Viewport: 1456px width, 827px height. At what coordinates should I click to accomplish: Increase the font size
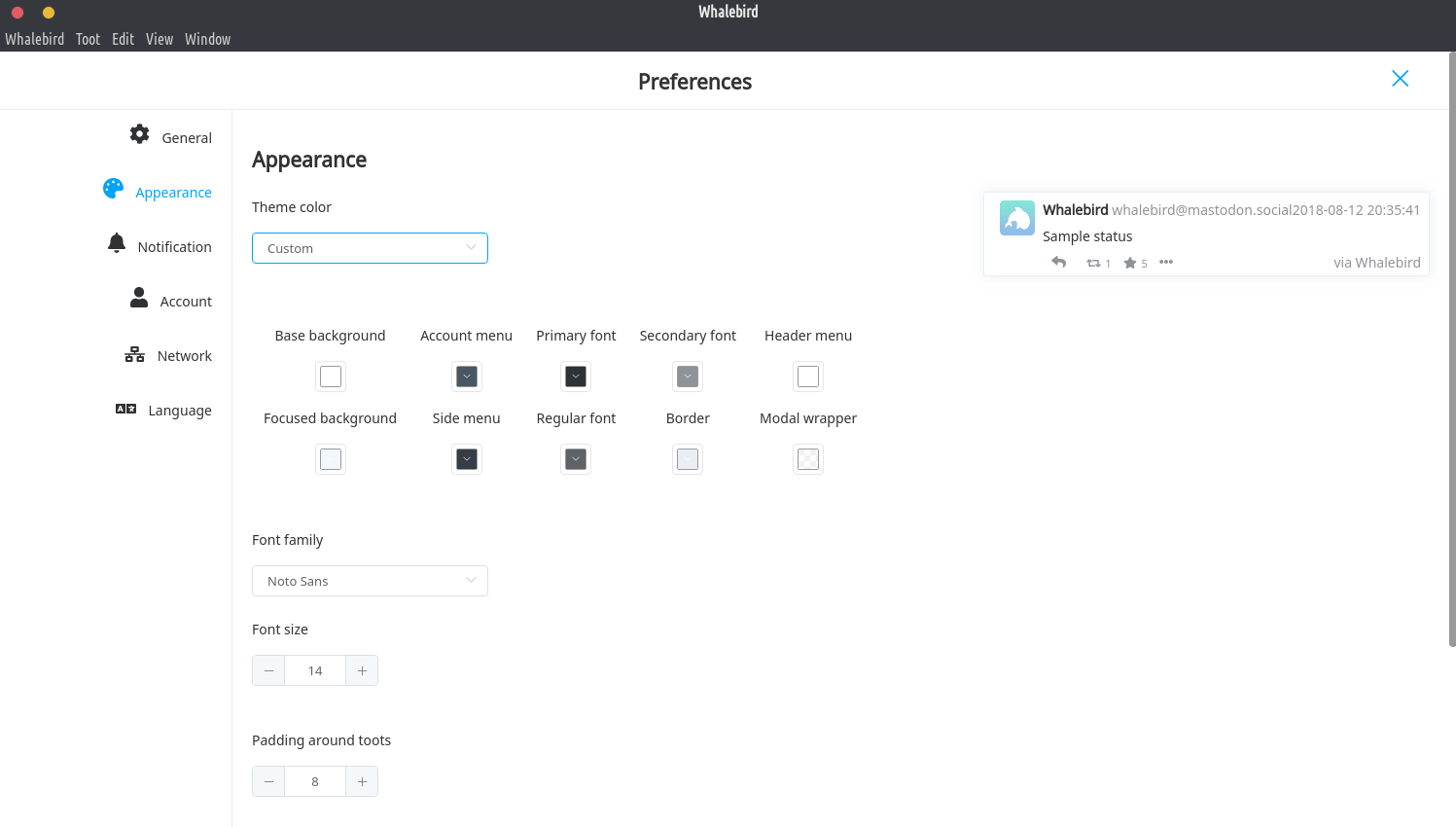pyautogui.click(x=362, y=670)
